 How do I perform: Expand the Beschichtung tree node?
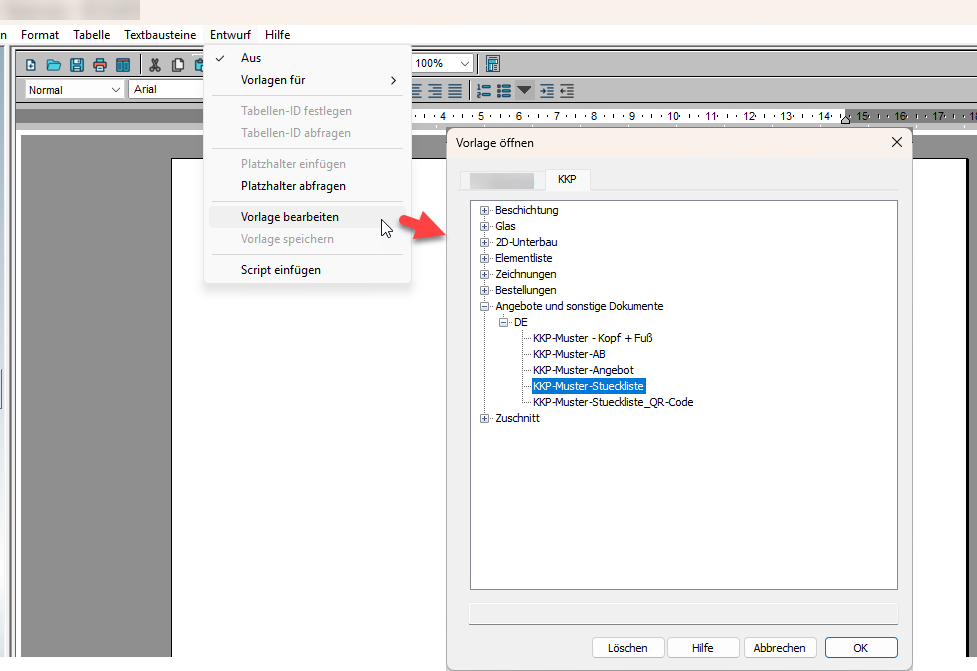click(485, 211)
